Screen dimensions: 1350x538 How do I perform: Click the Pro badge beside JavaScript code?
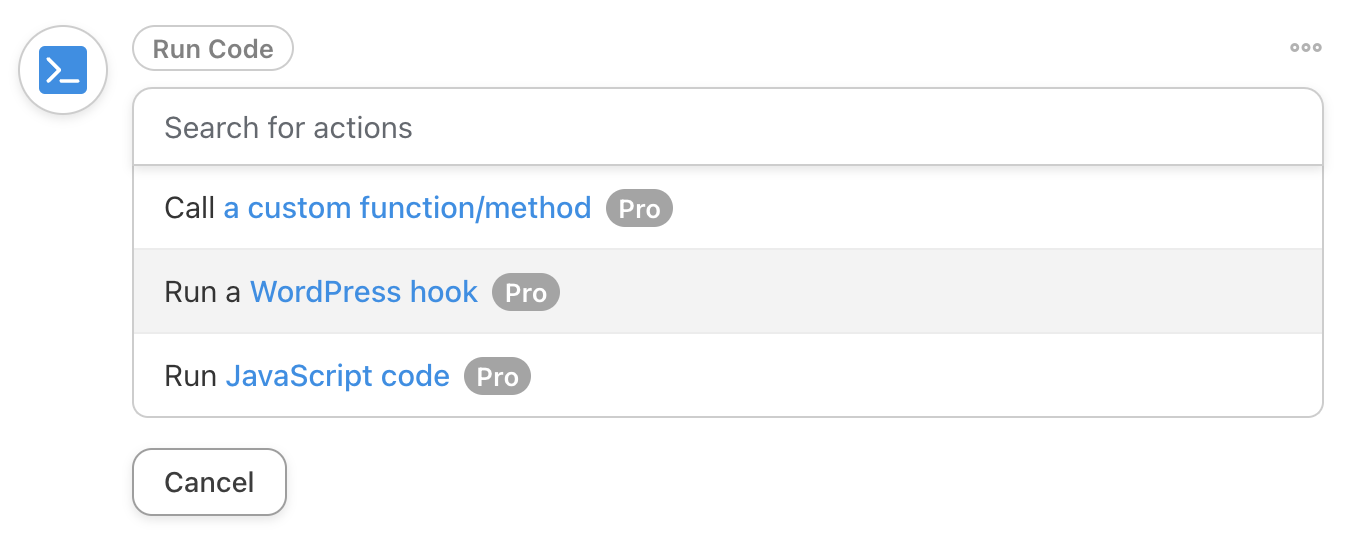point(497,377)
